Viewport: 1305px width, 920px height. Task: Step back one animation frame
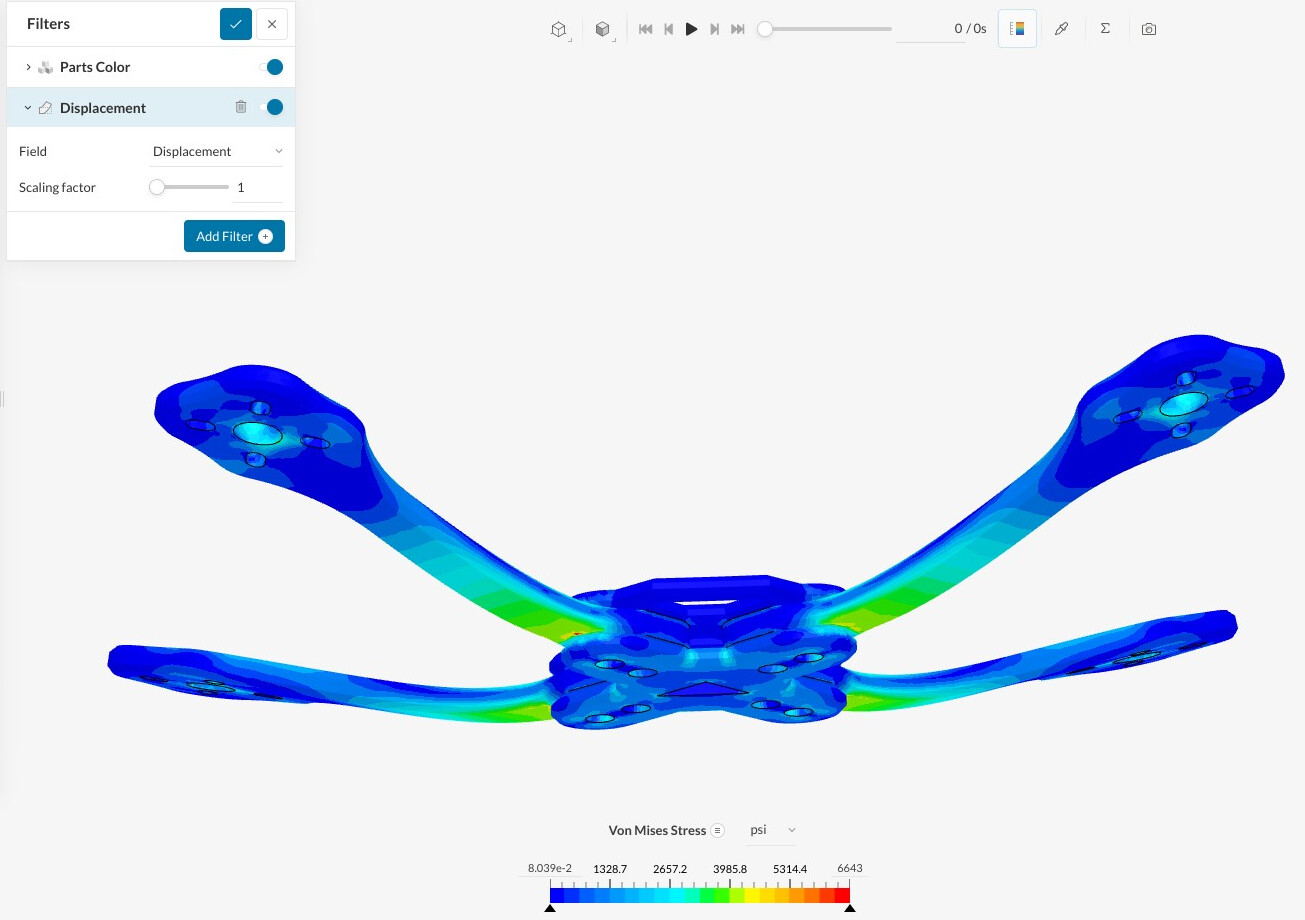coord(669,29)
